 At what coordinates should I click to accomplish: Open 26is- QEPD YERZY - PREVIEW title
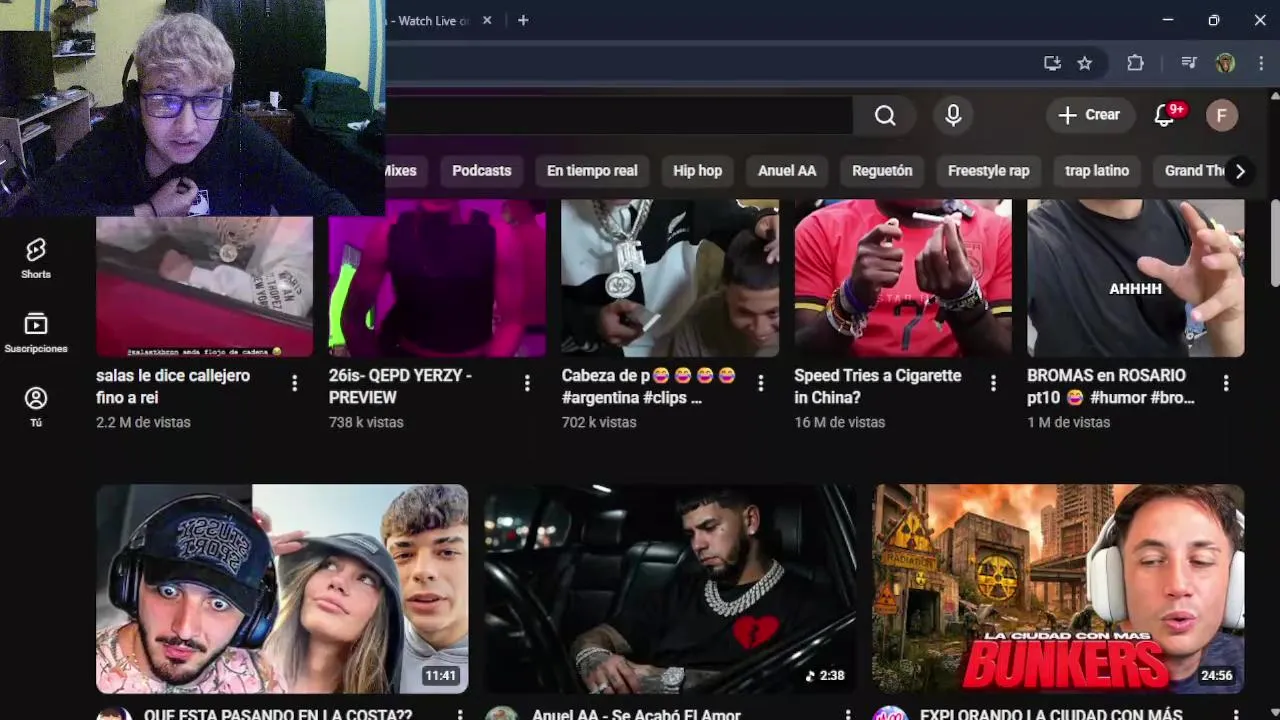click(400, 386)
